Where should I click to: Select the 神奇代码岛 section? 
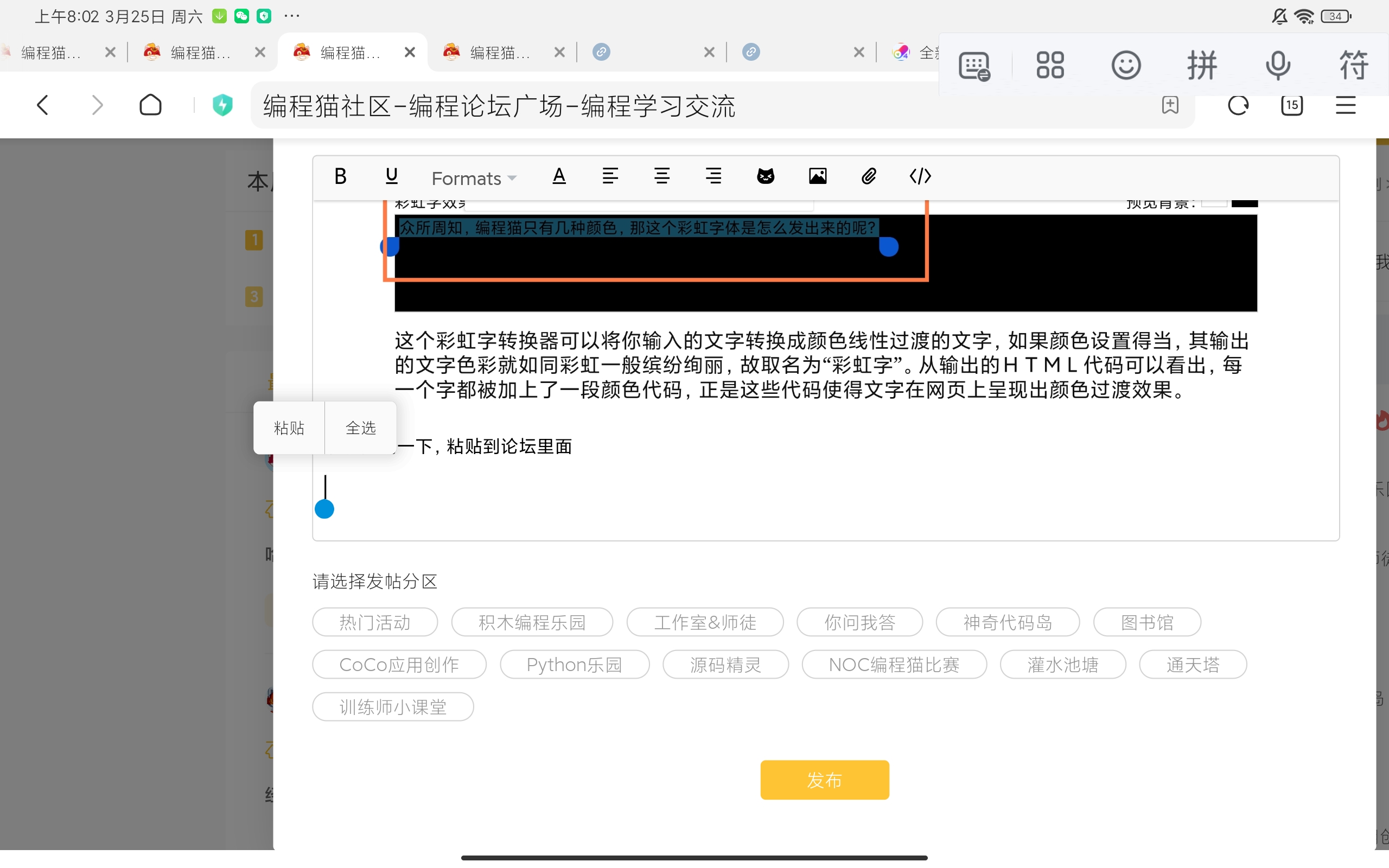tap(1008, 622)
